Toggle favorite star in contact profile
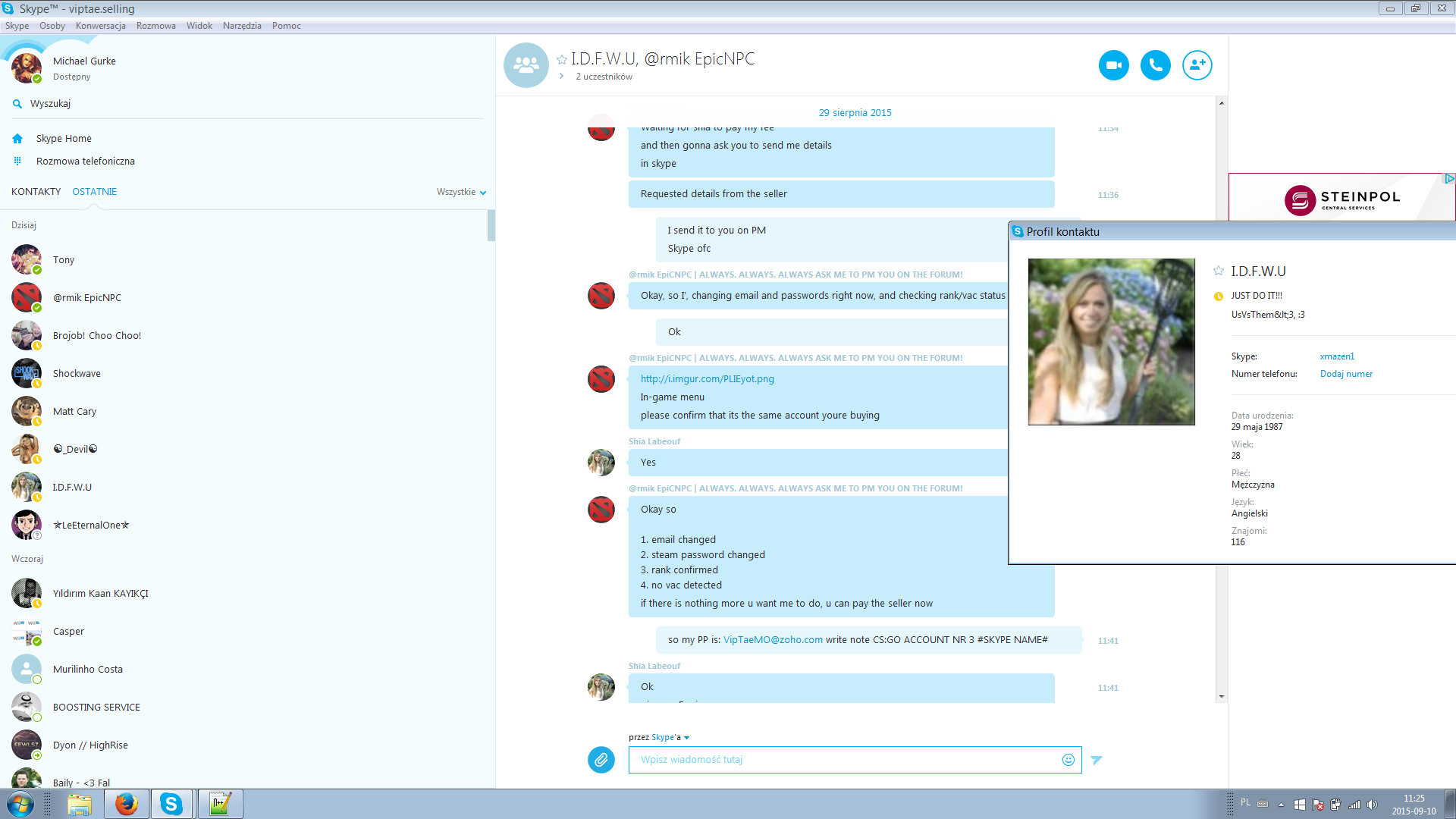 coord(1219,271)
